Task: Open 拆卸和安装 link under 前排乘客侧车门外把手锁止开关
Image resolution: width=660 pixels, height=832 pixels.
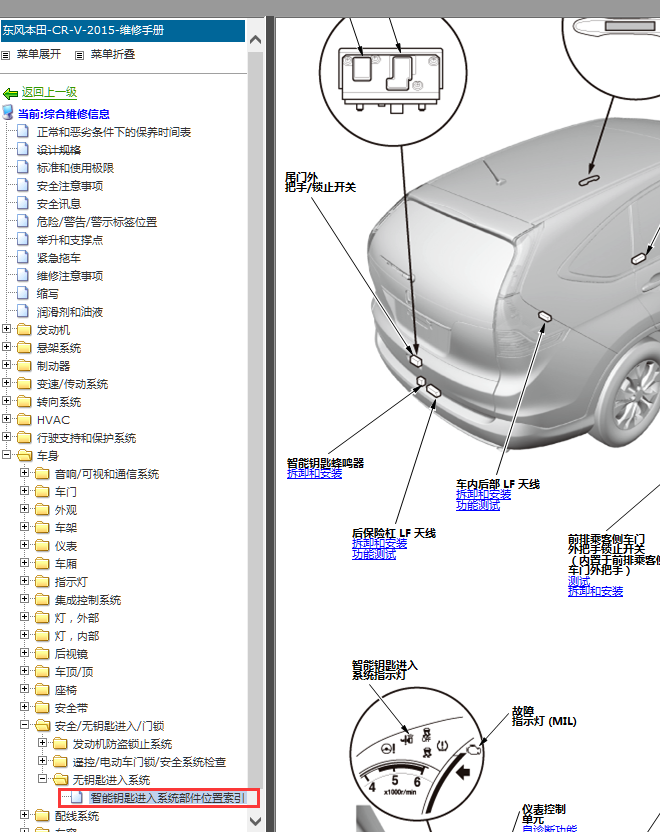Action: tap(595, 592)
